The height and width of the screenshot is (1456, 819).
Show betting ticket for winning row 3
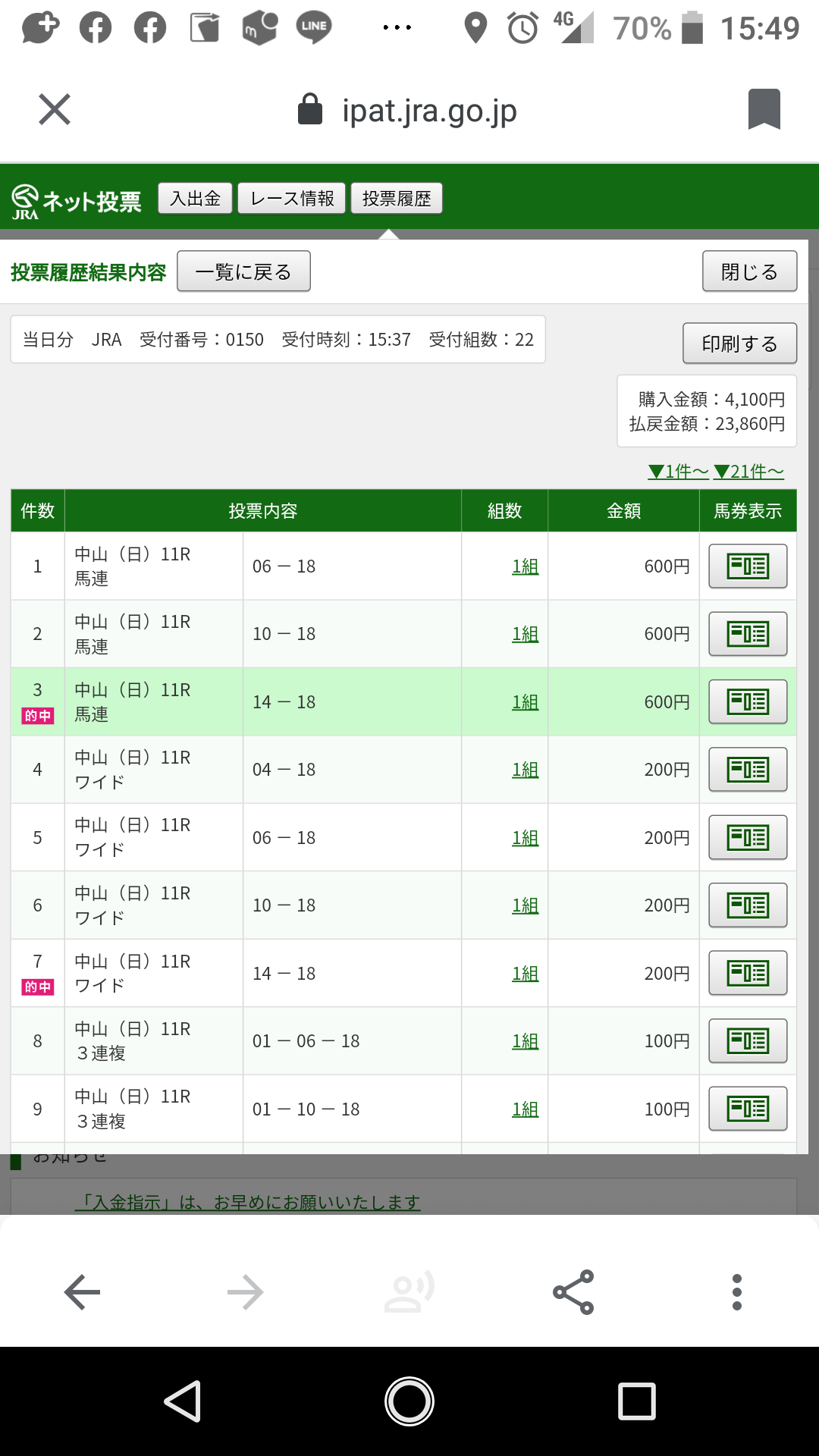tap(748, 701)
